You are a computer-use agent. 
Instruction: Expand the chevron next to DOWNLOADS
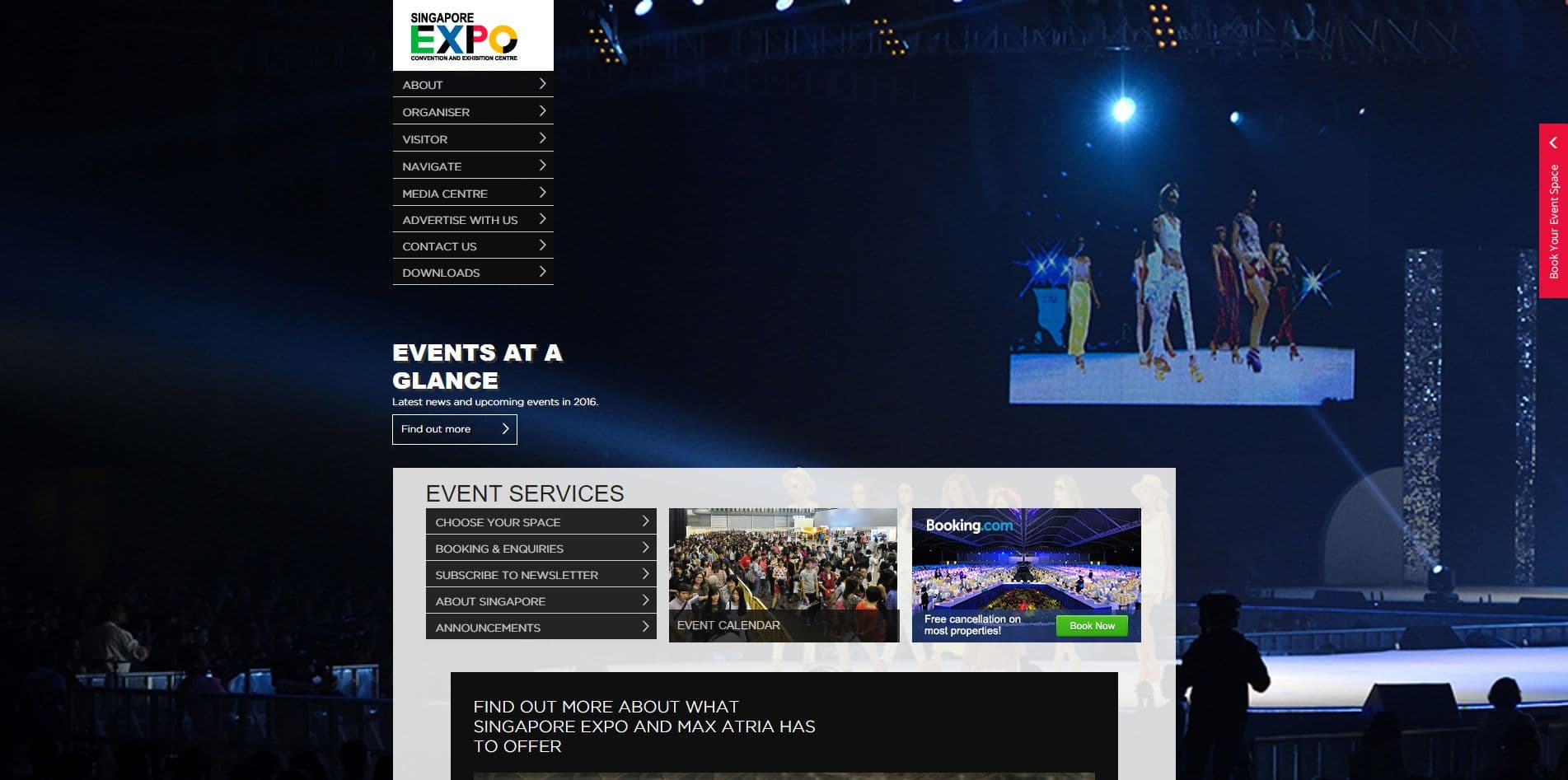pos(542,272)
